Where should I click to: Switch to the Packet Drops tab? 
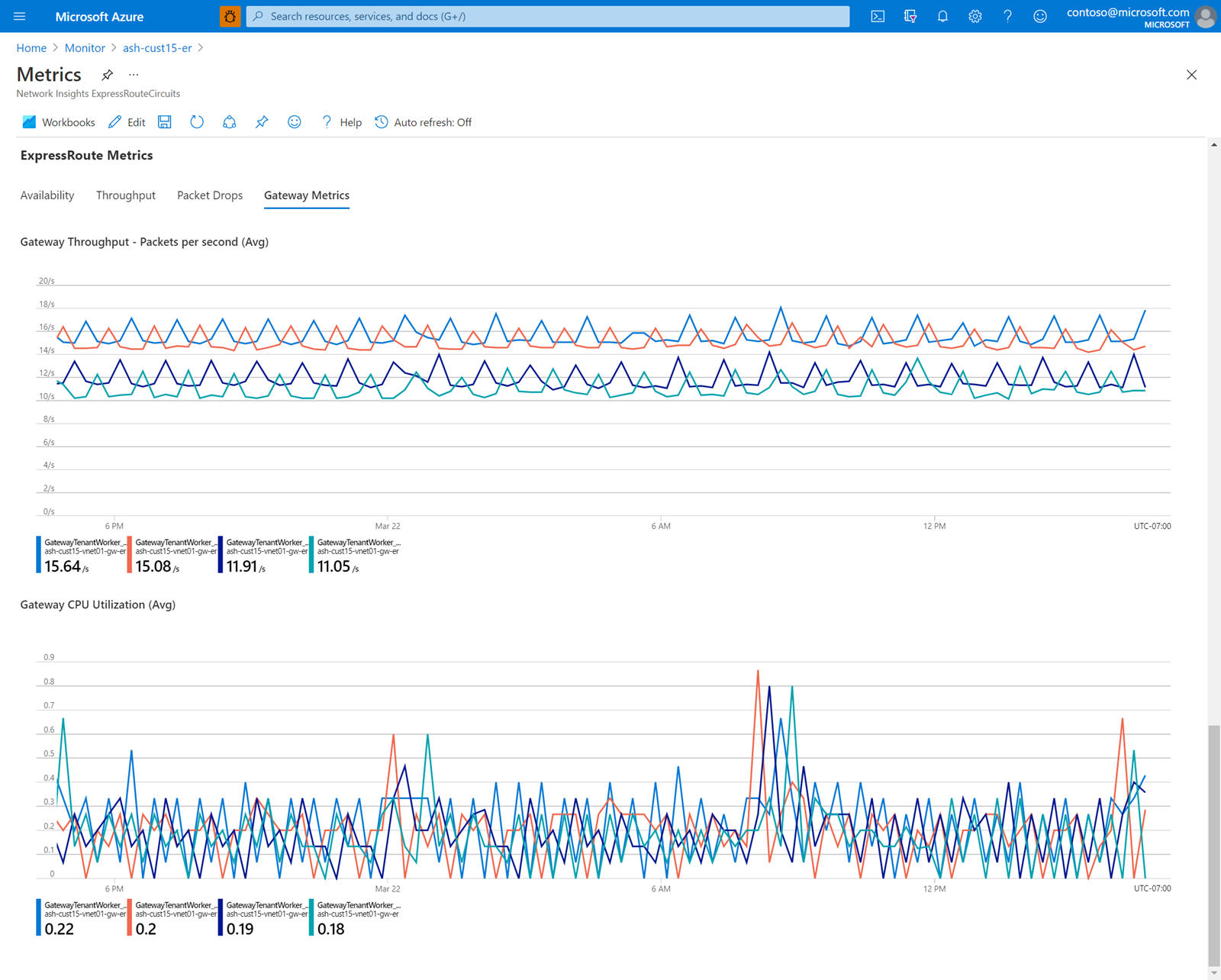(x=210, y=195)
